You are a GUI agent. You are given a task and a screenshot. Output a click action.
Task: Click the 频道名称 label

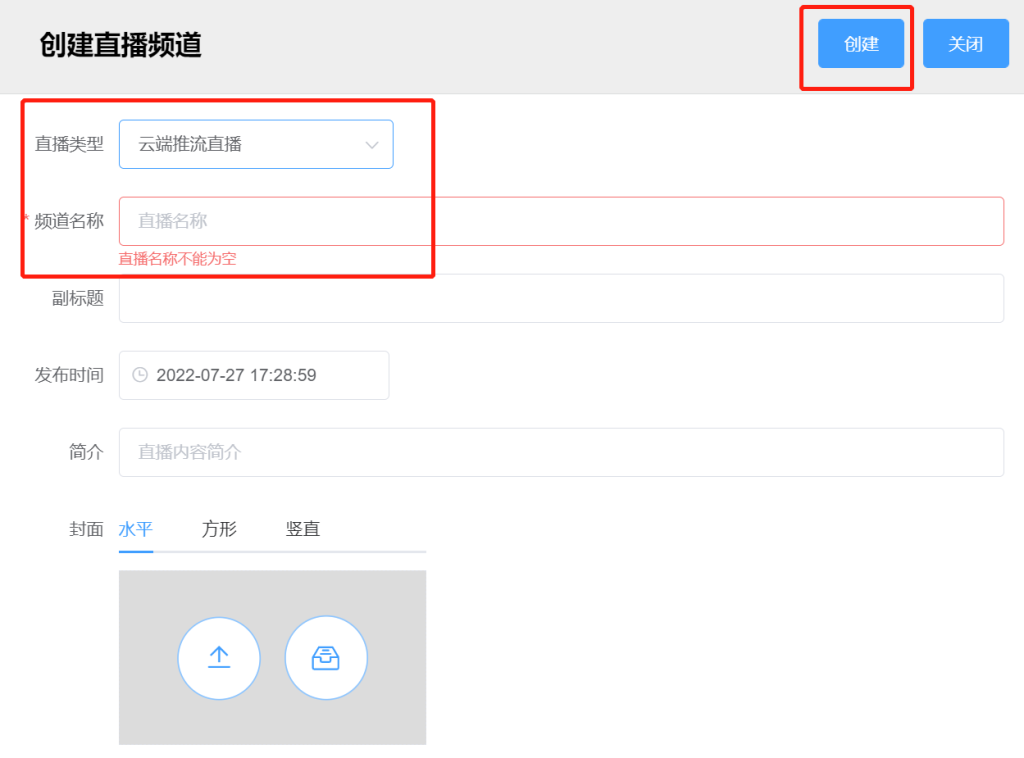tap(69, 221)
